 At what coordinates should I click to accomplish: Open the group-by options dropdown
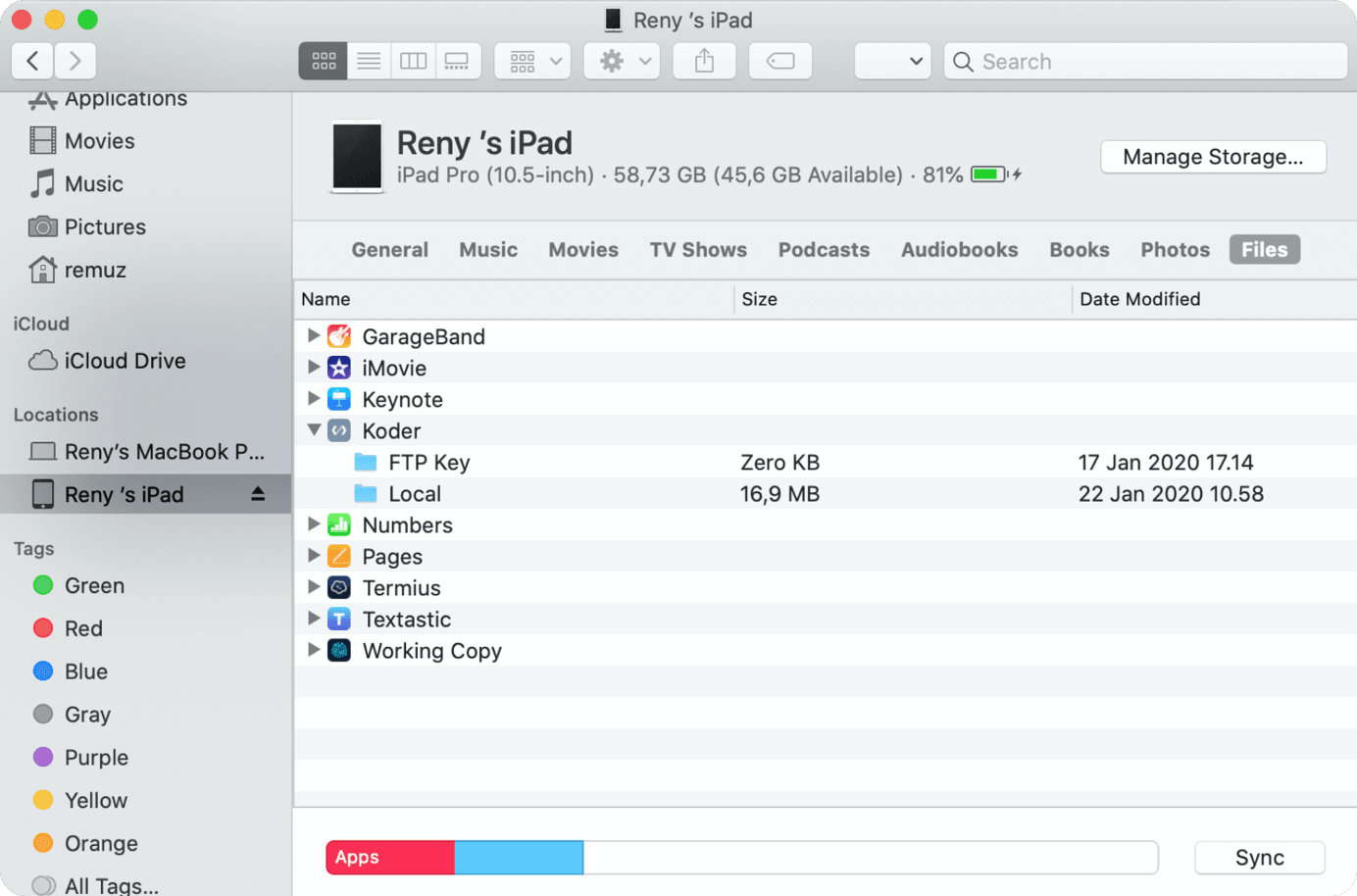coord(533,61)
